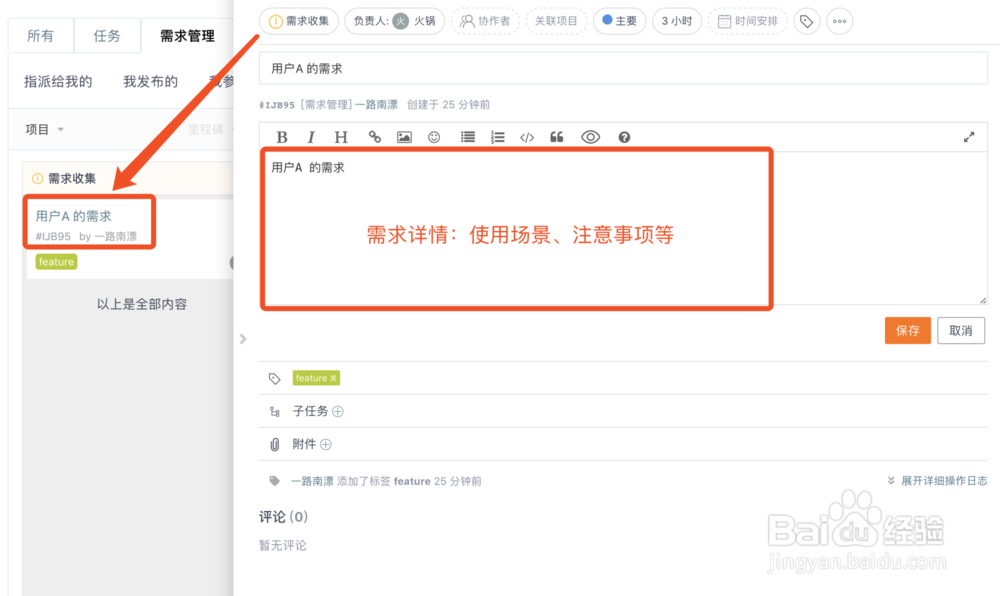Cancel editing with 取消
The image size is (1000, 596).
coord(960,330)
